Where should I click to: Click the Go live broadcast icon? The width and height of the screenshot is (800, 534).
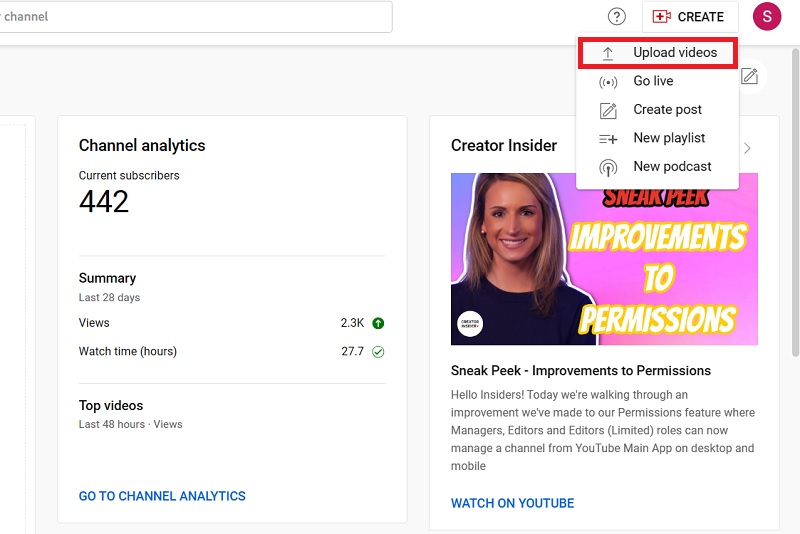pyautogui.click(x=608, y=82)
